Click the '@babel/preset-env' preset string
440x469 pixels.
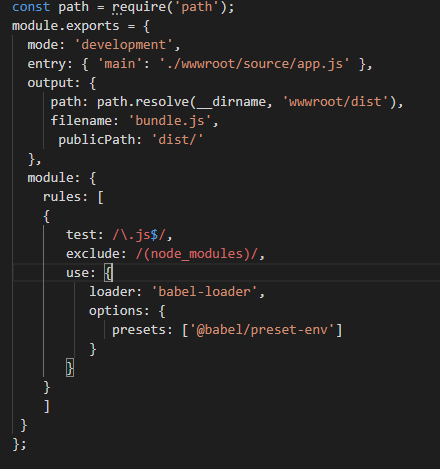click(x=262, y=330)
